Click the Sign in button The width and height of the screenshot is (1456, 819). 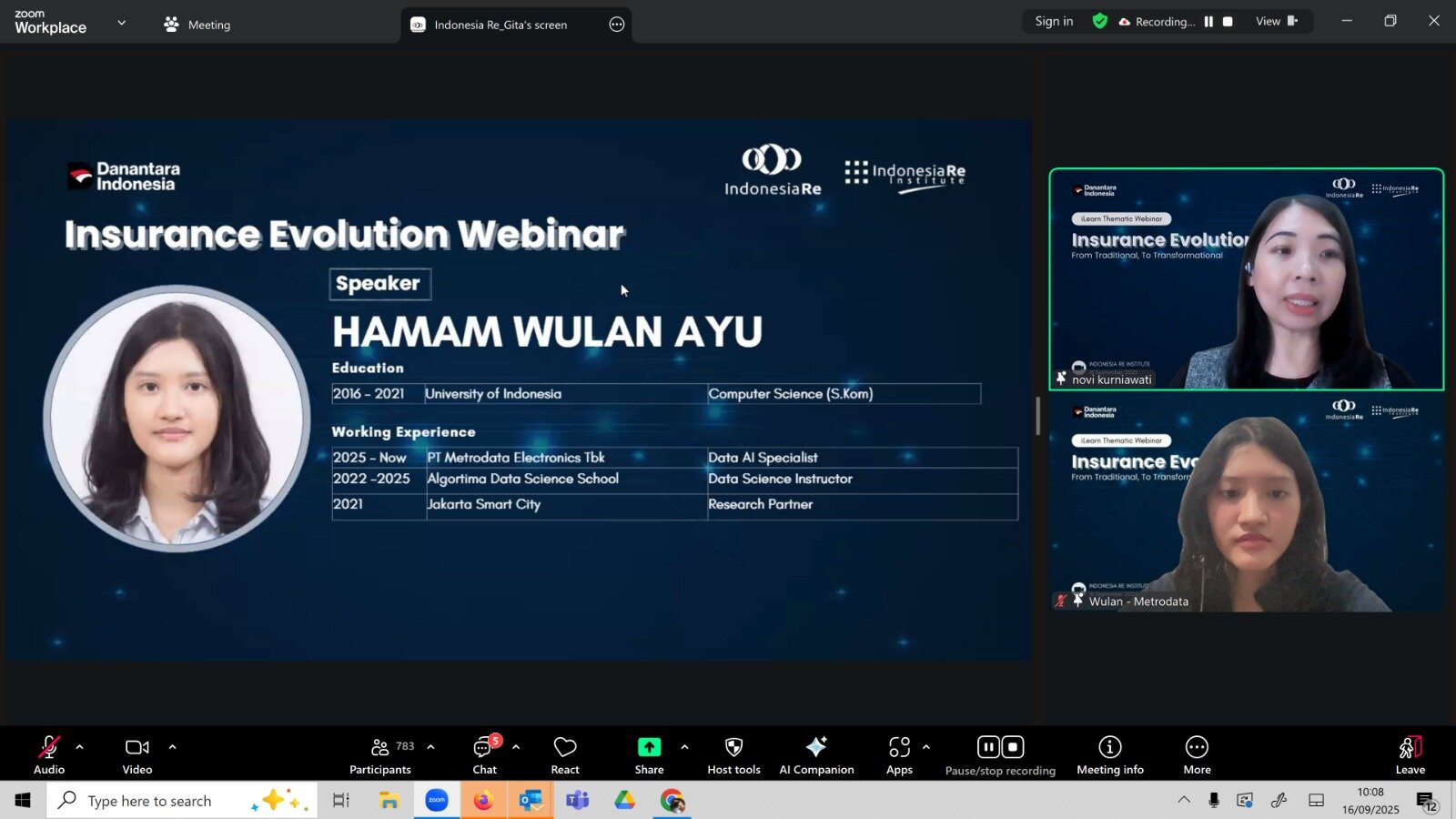coord(1054,22)
